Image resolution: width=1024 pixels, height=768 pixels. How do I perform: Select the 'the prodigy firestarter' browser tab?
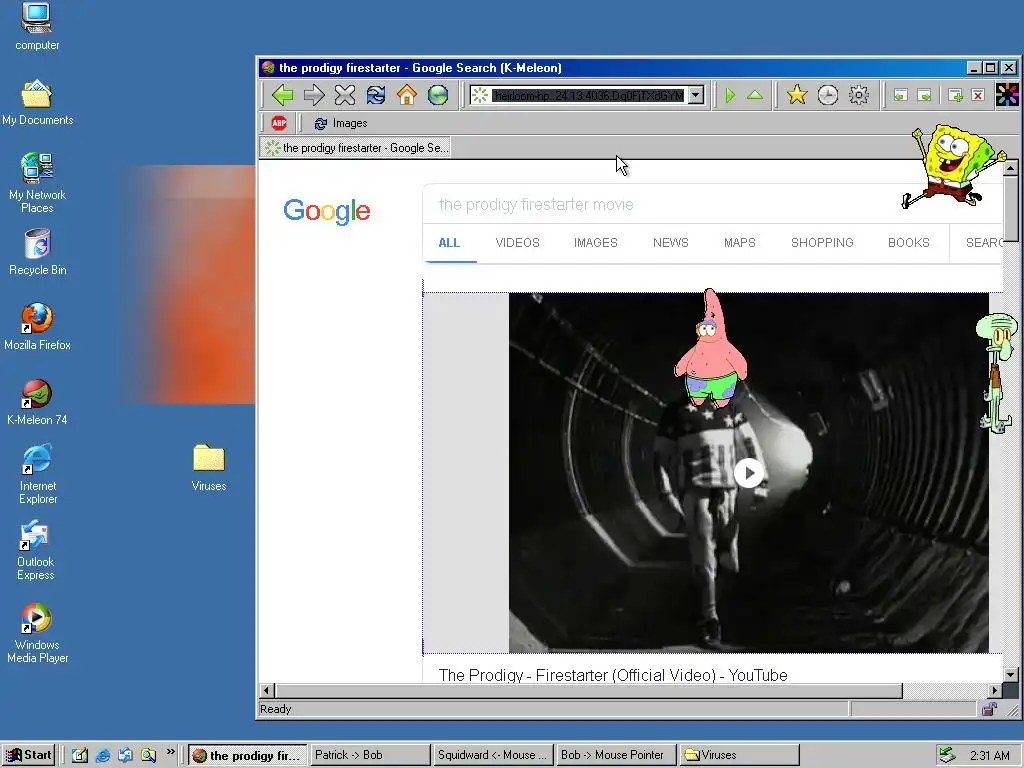click(x=357, y=148)
